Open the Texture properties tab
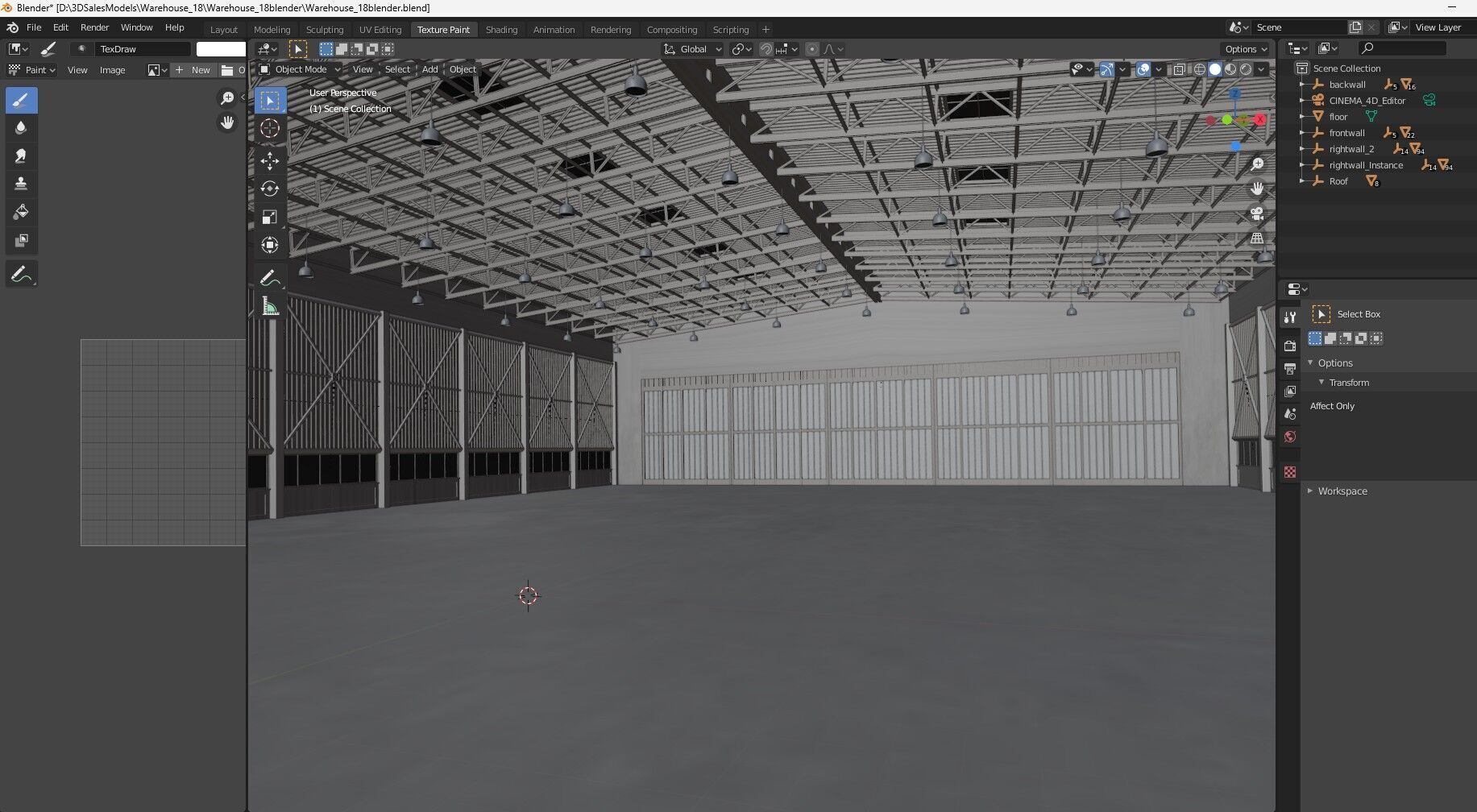The height and width of the screenshot is (812, 1477). pyautogui.click(x=1290, y=472)
